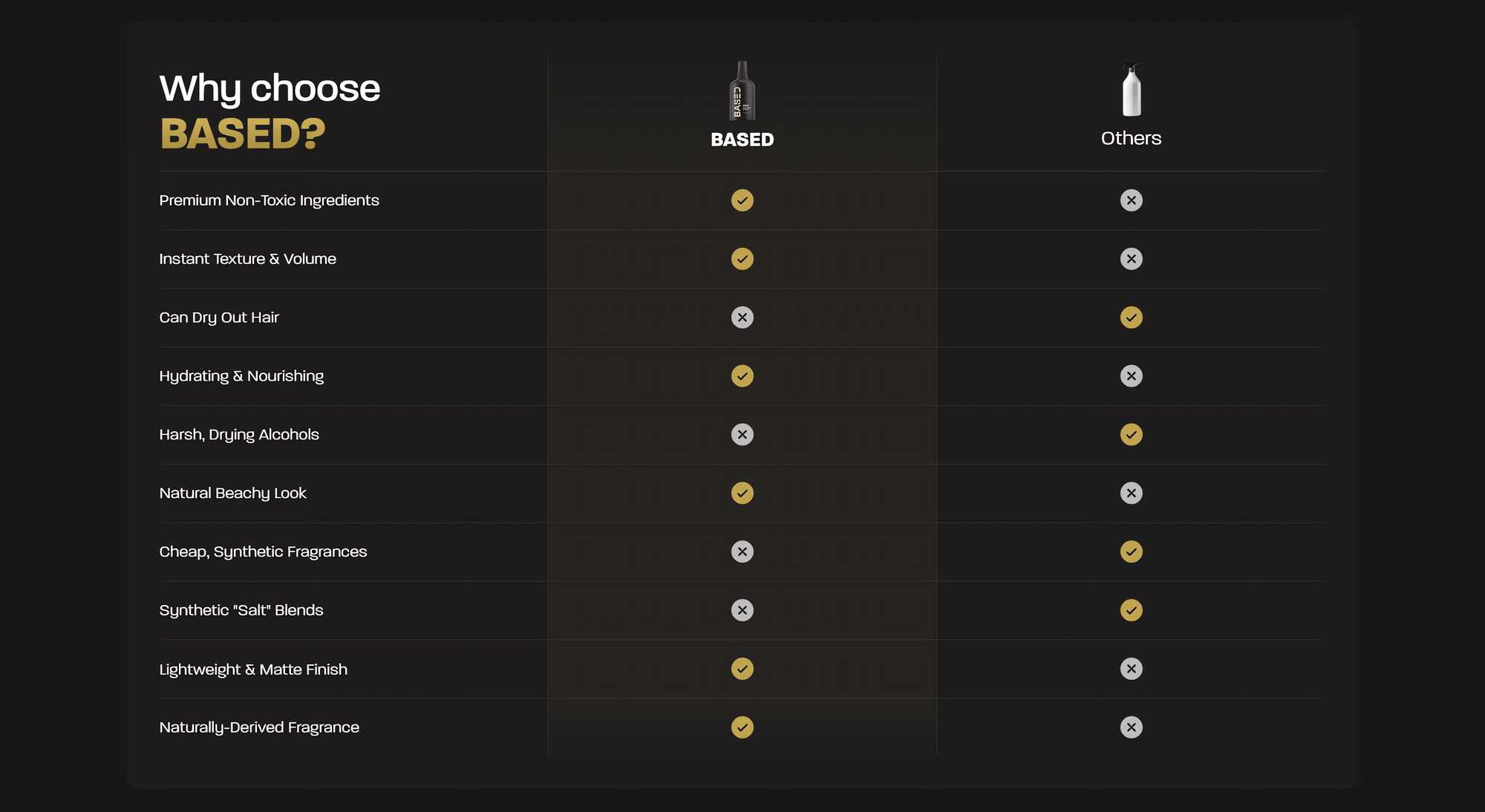1485x812 pixels.
Task: Click the Others cross for Instant Texture & Volume
Action: pos(1131,259)
